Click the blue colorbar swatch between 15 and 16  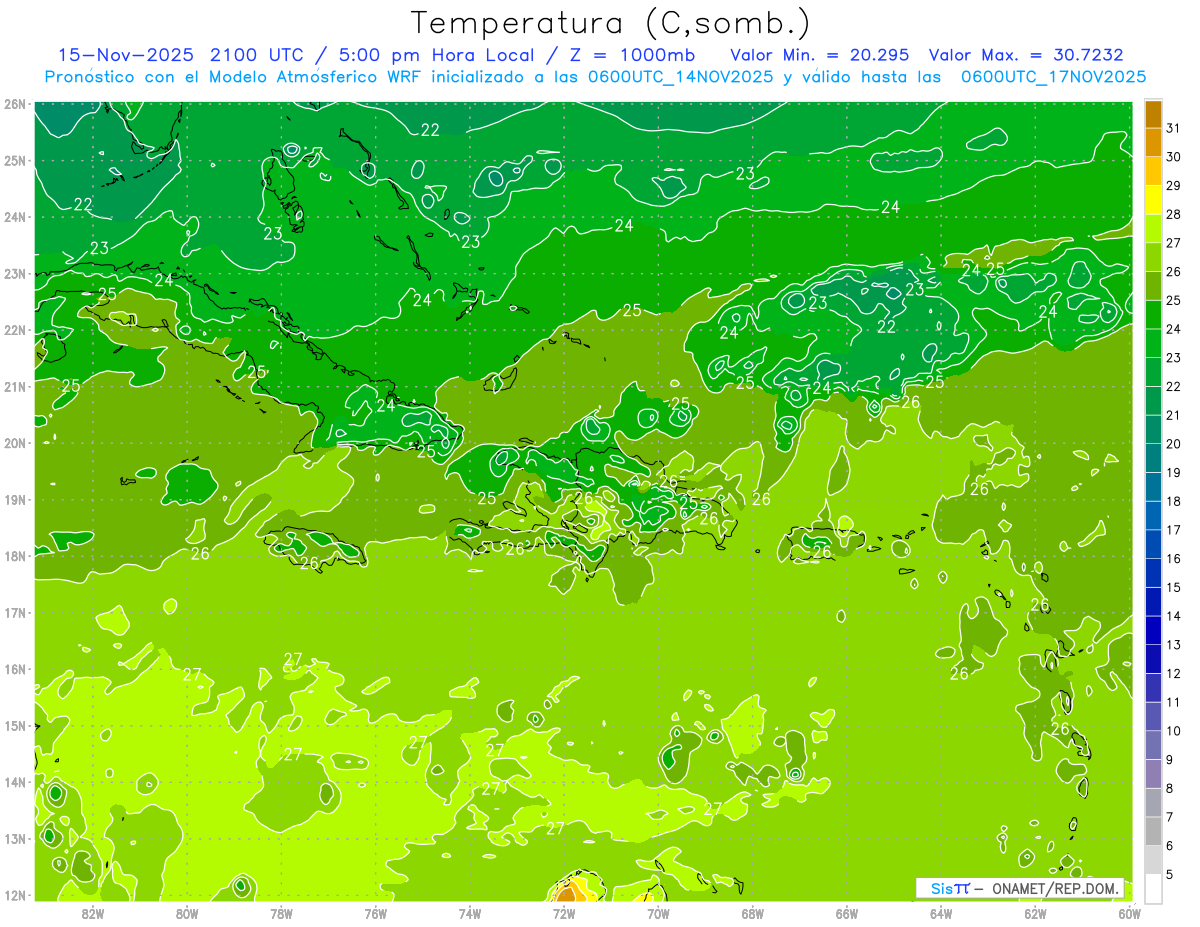[x=1153, y=573]
